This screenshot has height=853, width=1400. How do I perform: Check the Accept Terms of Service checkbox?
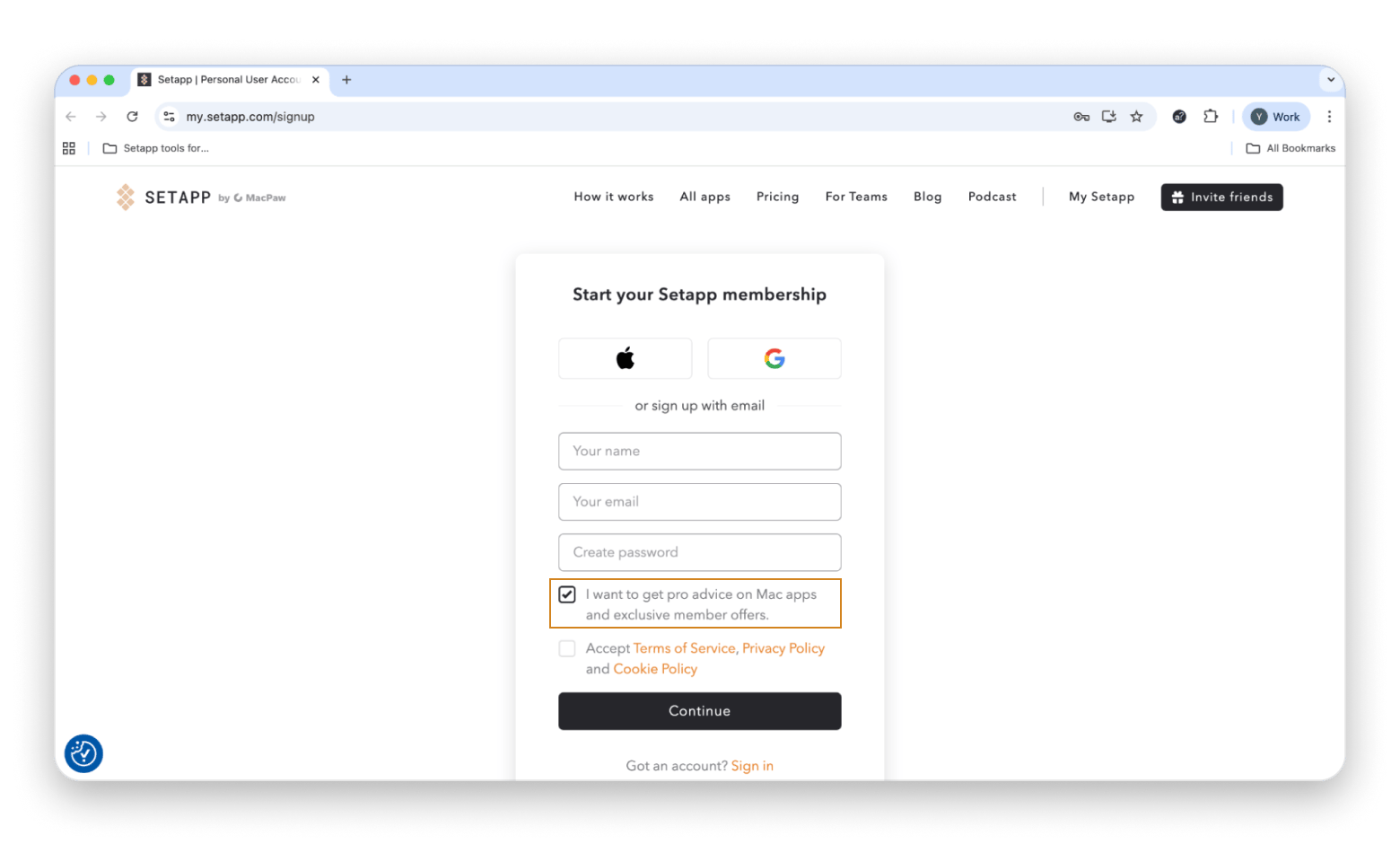point(567,648)
